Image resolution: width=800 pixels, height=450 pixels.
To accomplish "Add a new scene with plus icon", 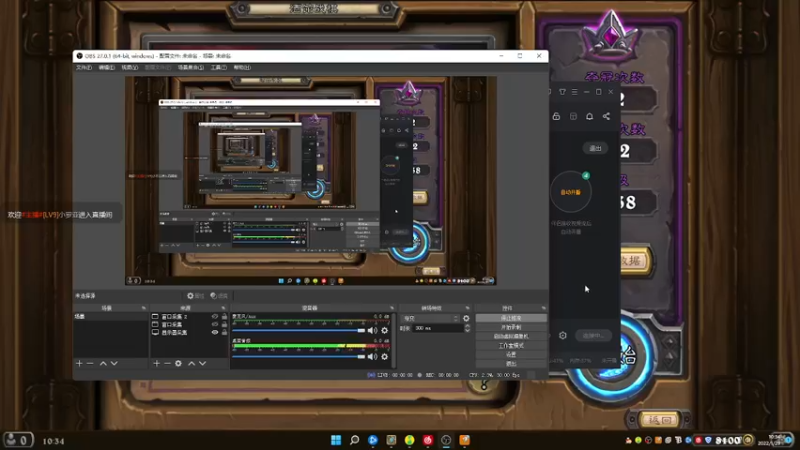I will (x=79, y=363).
